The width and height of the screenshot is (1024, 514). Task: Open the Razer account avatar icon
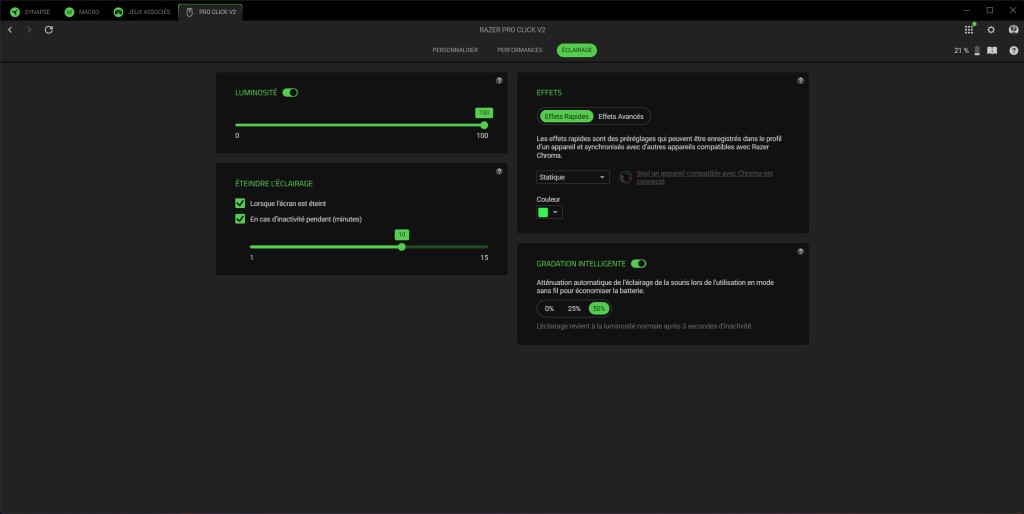click(1013, 29)
